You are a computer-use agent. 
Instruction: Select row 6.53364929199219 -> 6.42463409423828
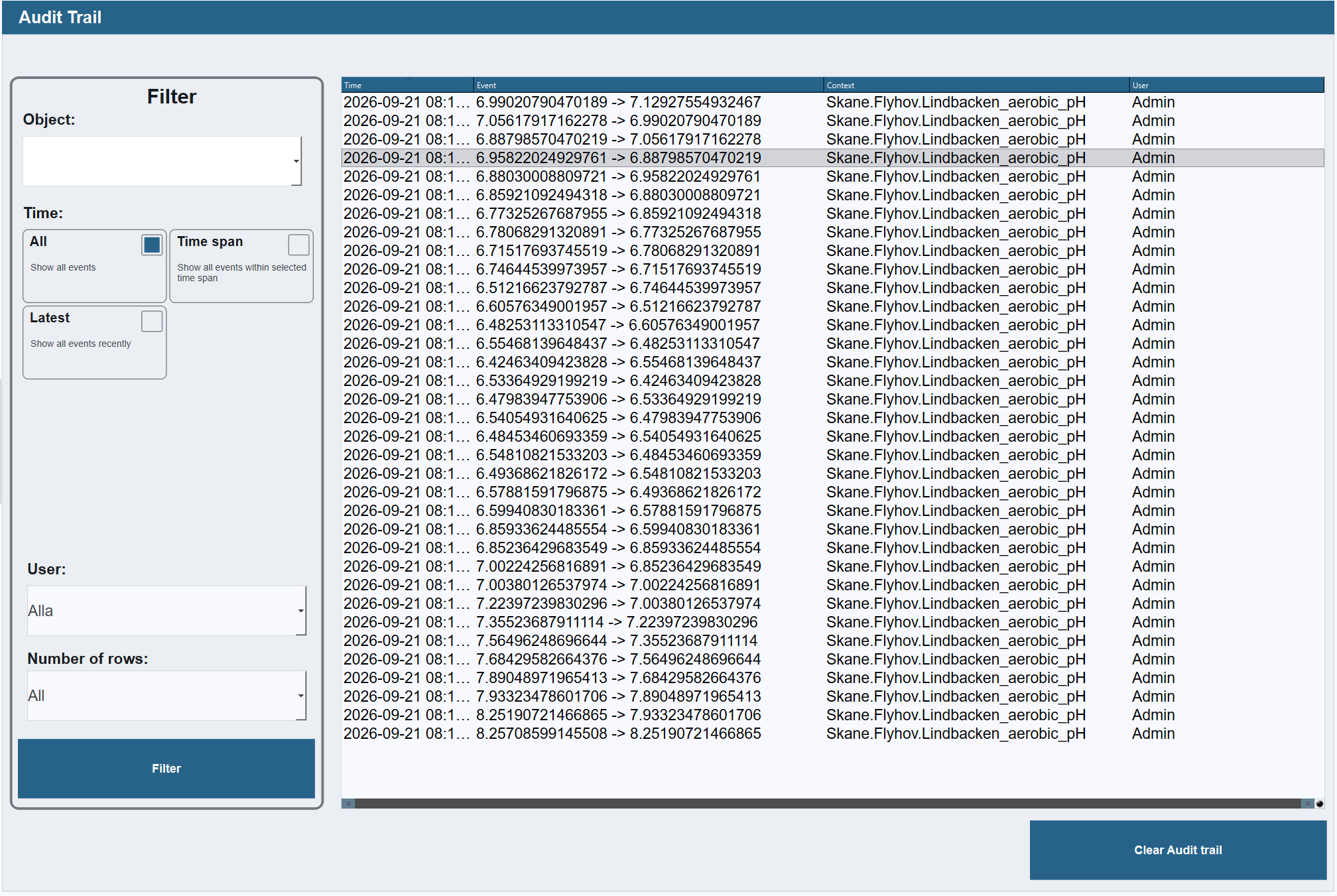click(833, 381)
